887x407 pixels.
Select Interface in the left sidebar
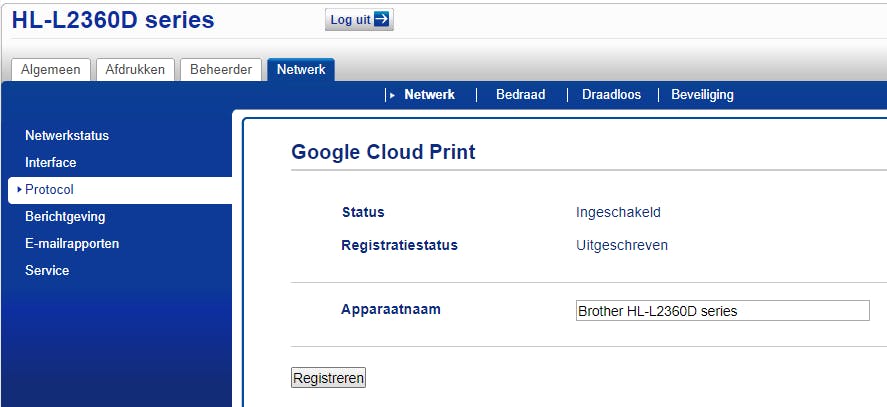51,163
